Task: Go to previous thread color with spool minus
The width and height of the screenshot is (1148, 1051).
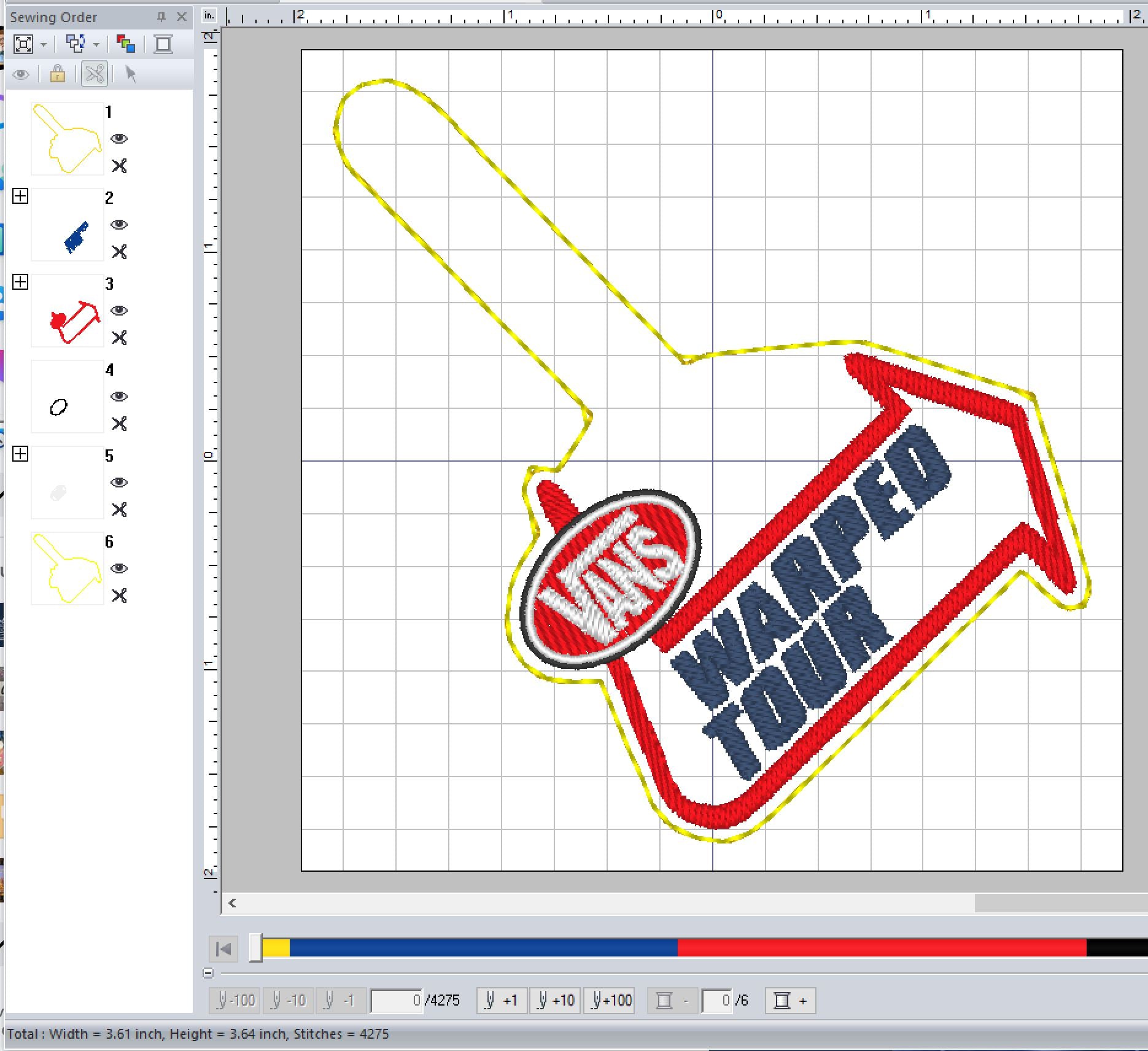Action: (672, 1001)
